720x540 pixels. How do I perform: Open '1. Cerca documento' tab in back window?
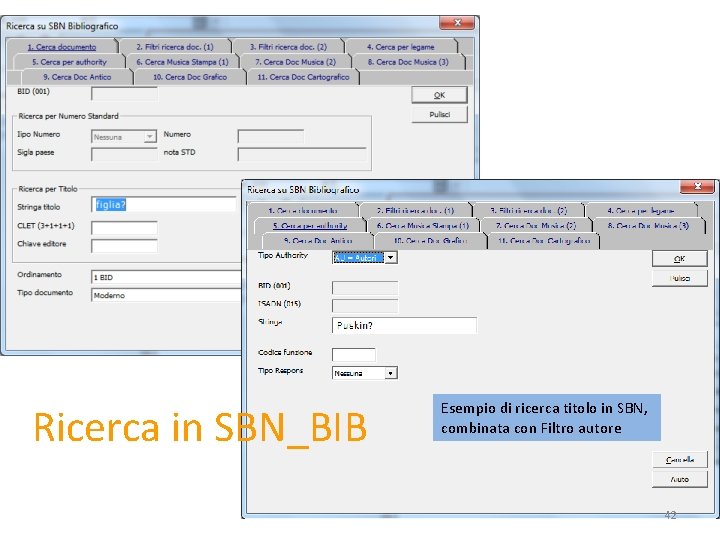(x=62, y=47)
